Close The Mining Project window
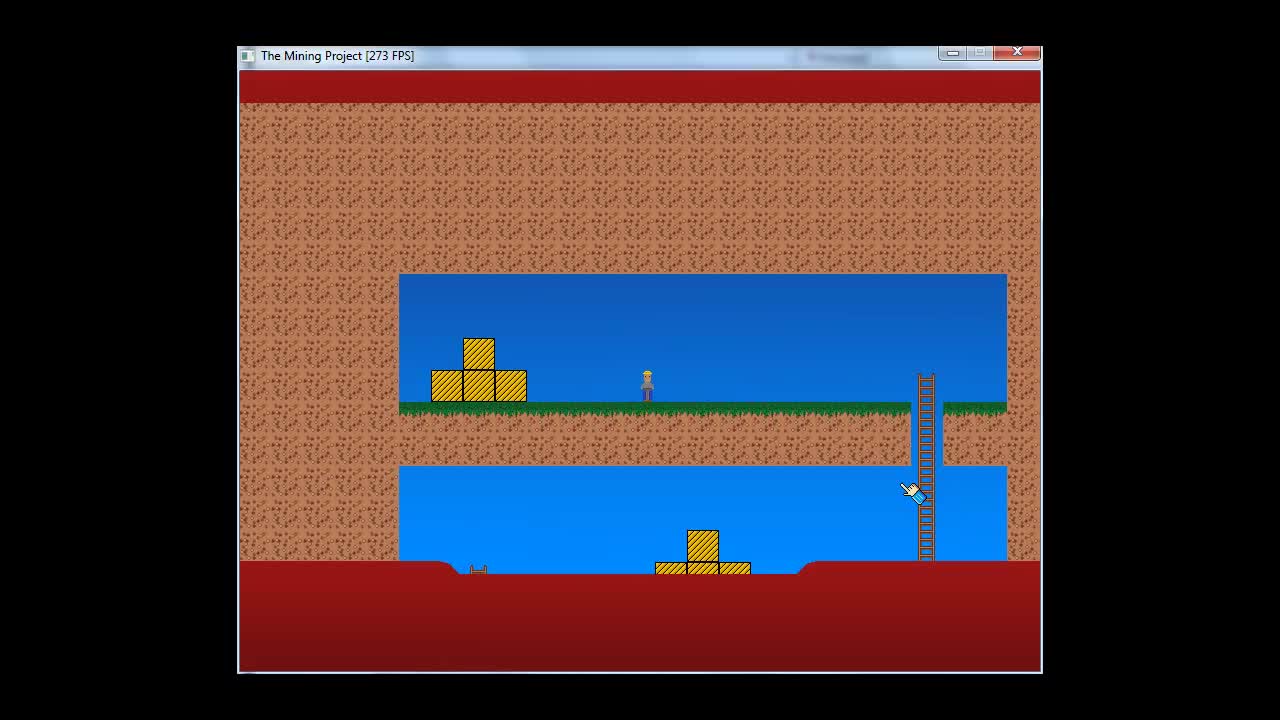The height and width of the screenshot is (720, 1280). click(1017, 52)
